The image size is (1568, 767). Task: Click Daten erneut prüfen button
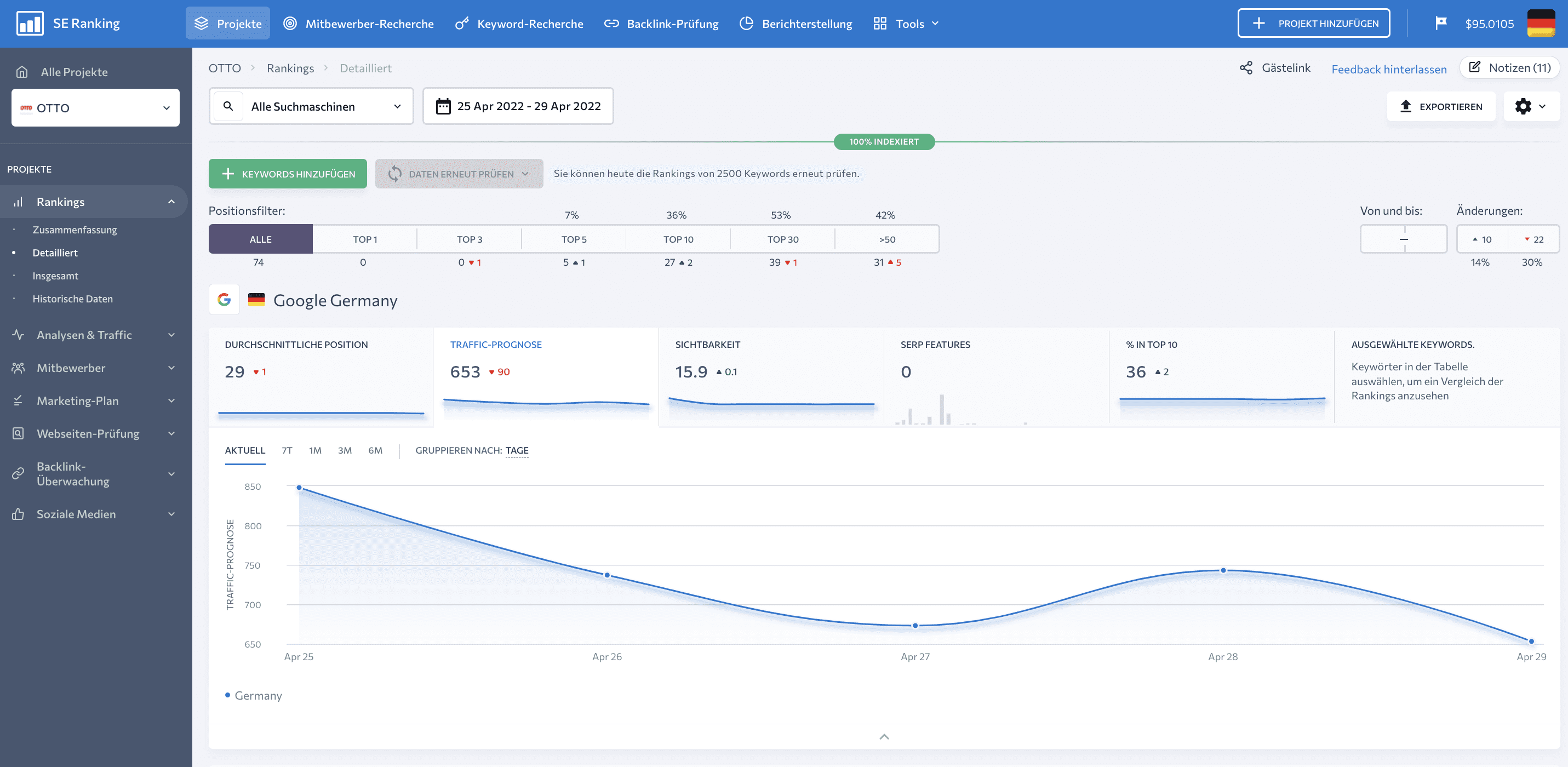click(x=459, y=174)
